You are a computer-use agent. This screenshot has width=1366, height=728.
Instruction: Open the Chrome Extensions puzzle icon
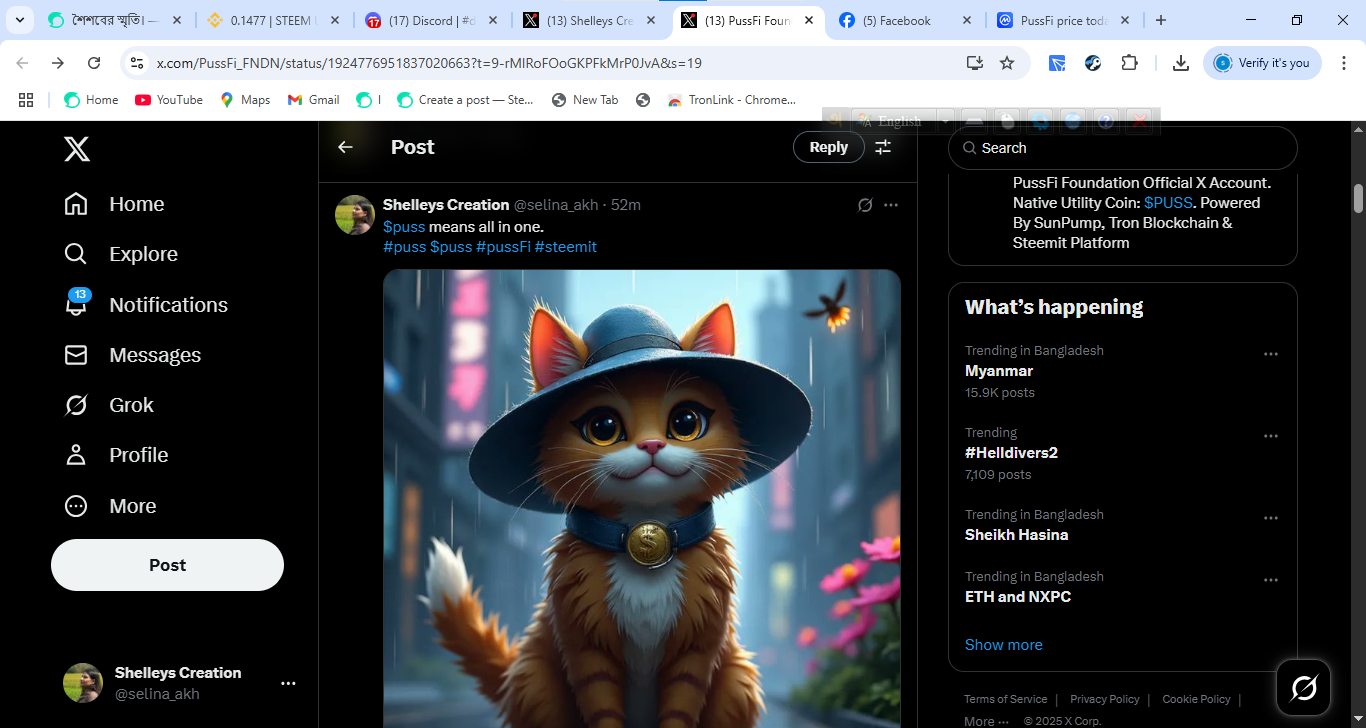tap(1129, 63)
